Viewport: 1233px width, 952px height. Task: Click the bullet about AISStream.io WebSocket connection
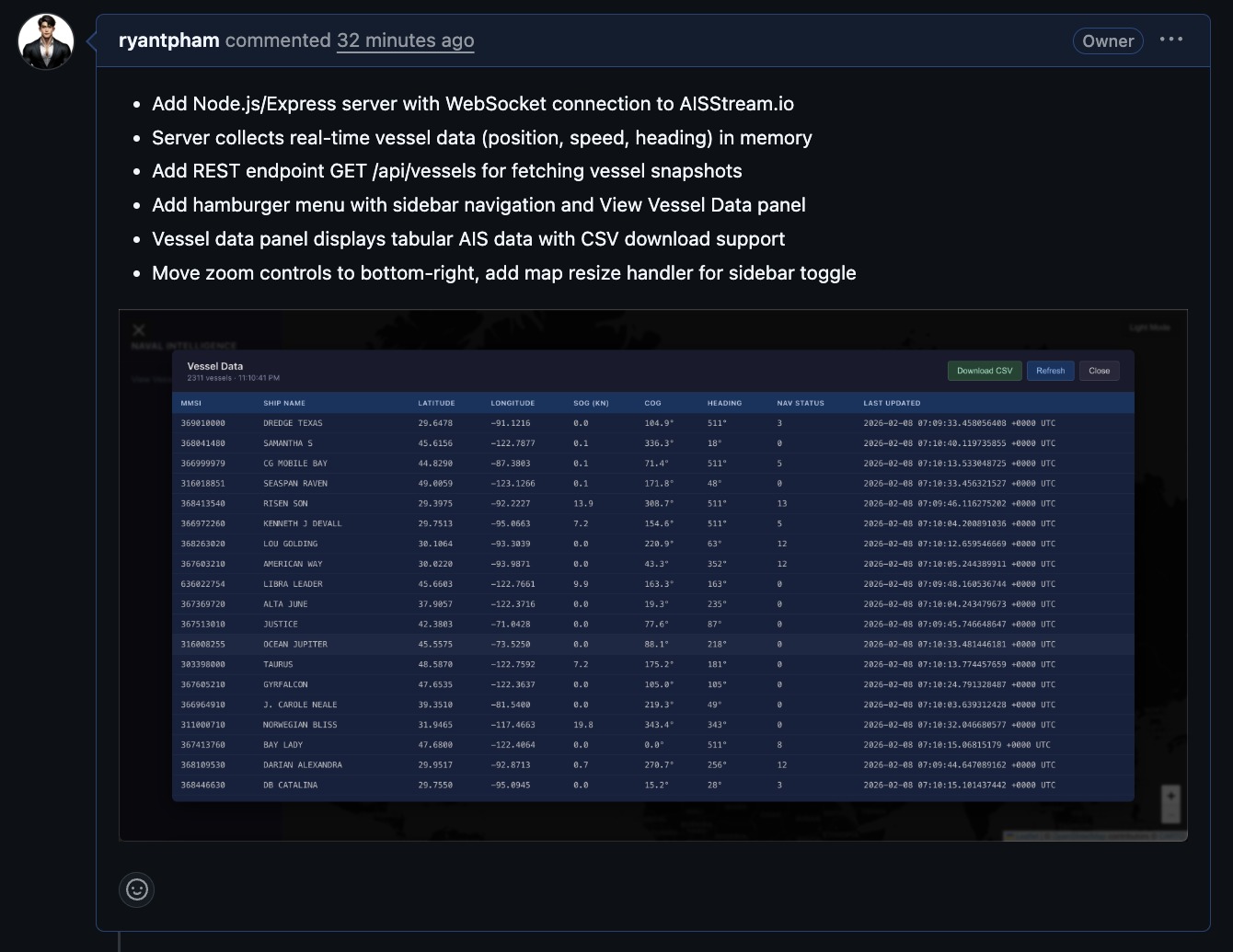[473, 104]
